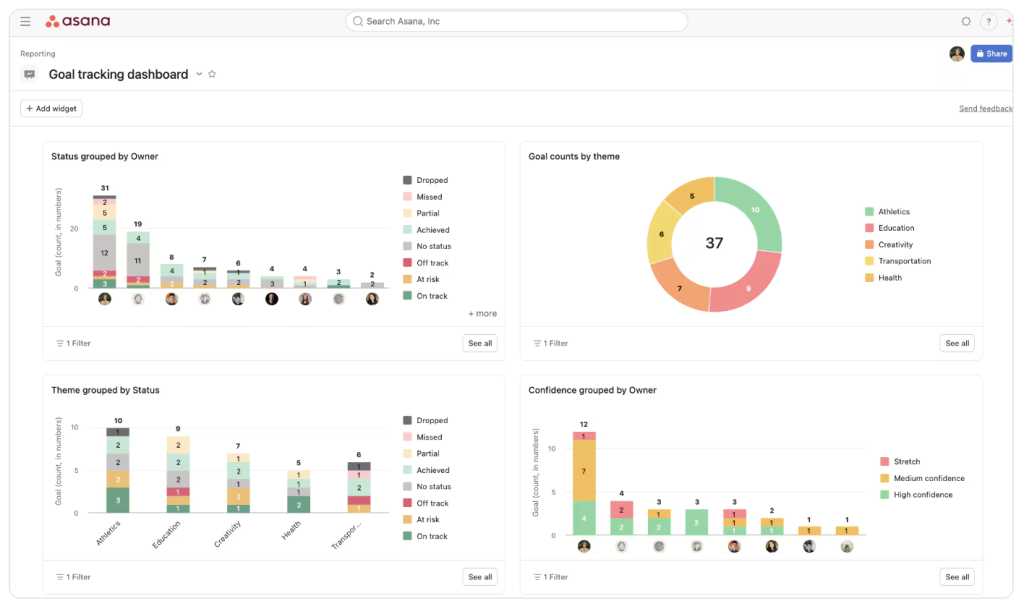Open the hamburger sidebar menu
Screen dimensions: 1024x609
[x=25, y=21]
